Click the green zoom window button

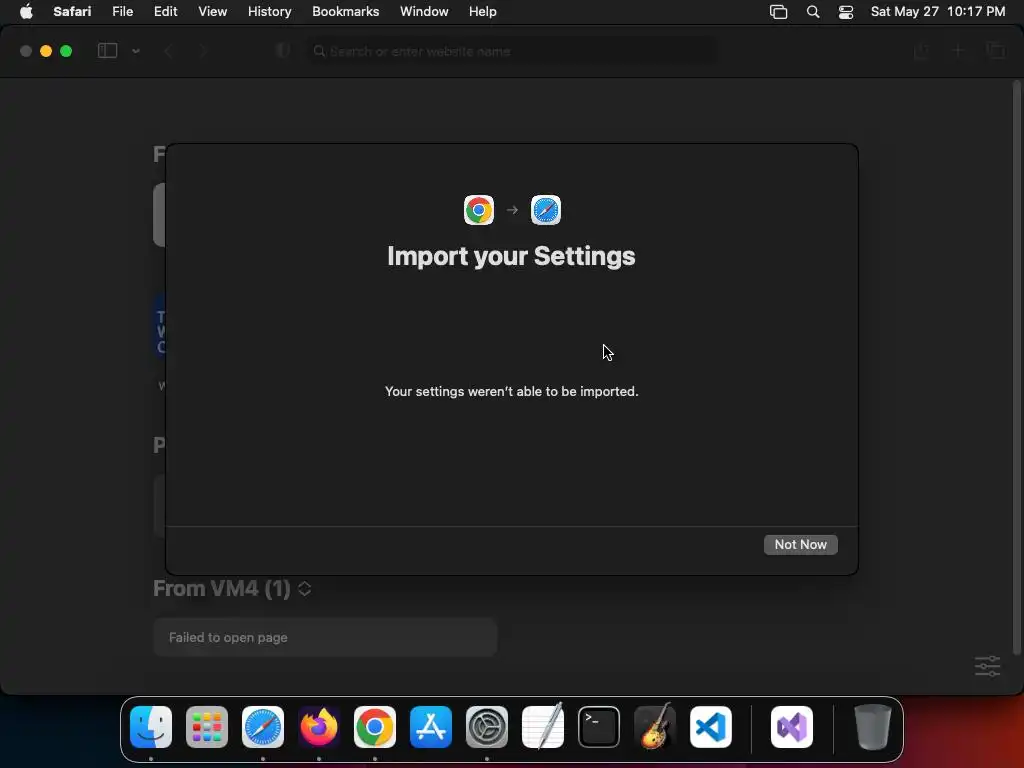click(66, 51)
